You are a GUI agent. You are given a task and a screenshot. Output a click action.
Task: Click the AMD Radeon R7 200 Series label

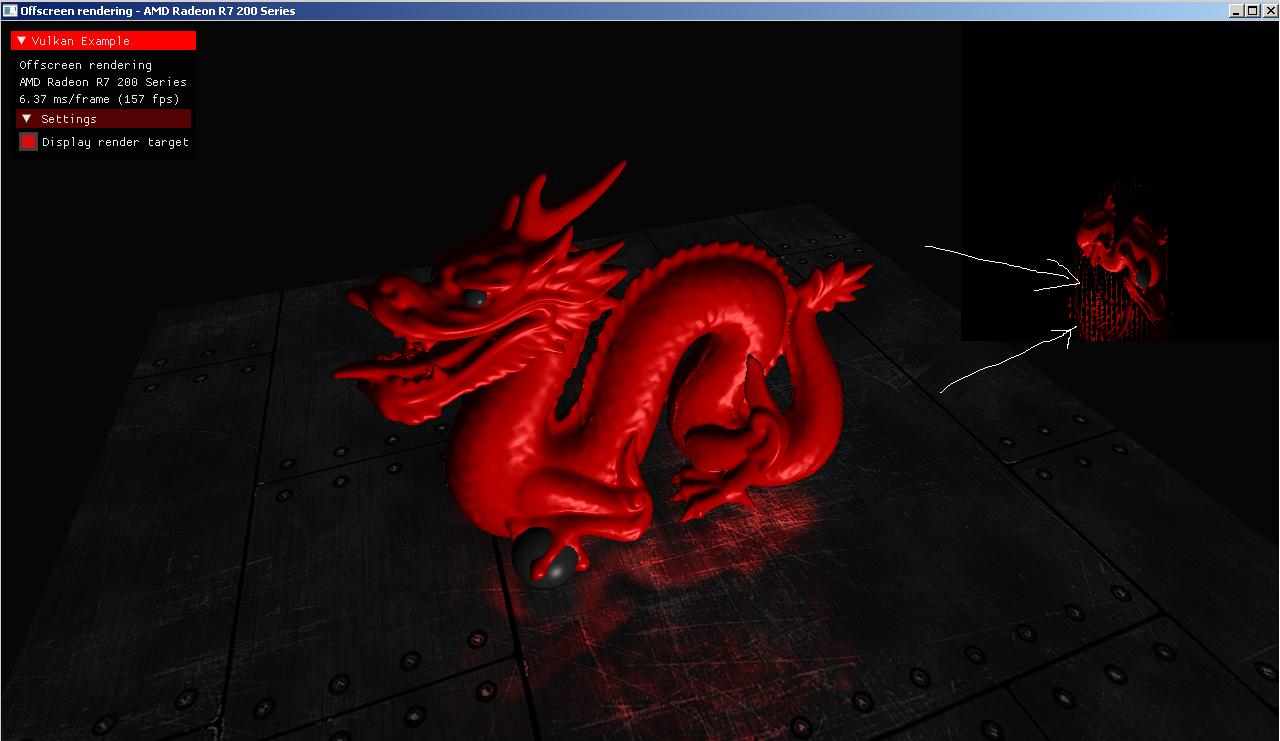point(103,81)
